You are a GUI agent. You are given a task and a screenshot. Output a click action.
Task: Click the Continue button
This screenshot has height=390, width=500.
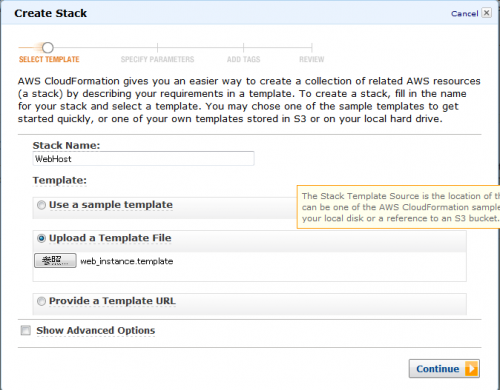coord(444,369)
